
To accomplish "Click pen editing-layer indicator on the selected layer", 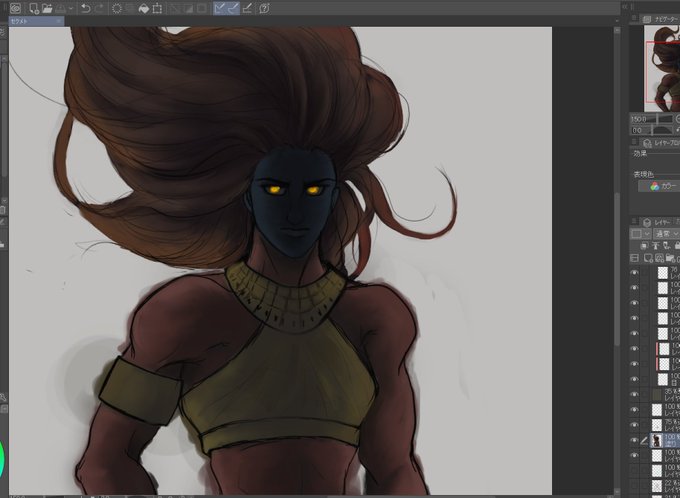I will click(x=644, y=441).
